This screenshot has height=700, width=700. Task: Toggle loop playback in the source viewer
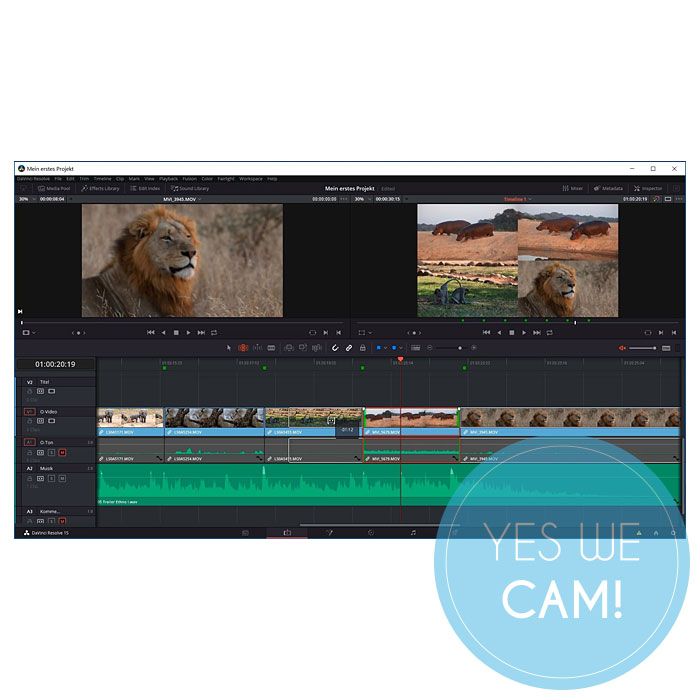point(213,332)
